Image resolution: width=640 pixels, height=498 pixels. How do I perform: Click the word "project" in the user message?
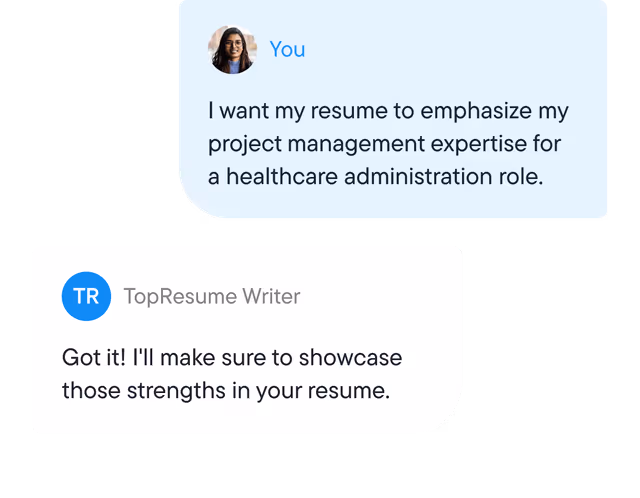coord(243,144)
